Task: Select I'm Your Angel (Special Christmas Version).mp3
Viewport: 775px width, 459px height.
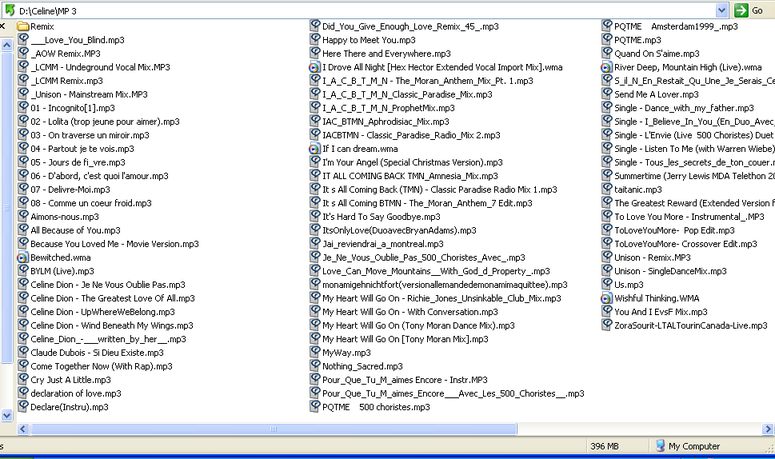Action: [x=413, y=163]
